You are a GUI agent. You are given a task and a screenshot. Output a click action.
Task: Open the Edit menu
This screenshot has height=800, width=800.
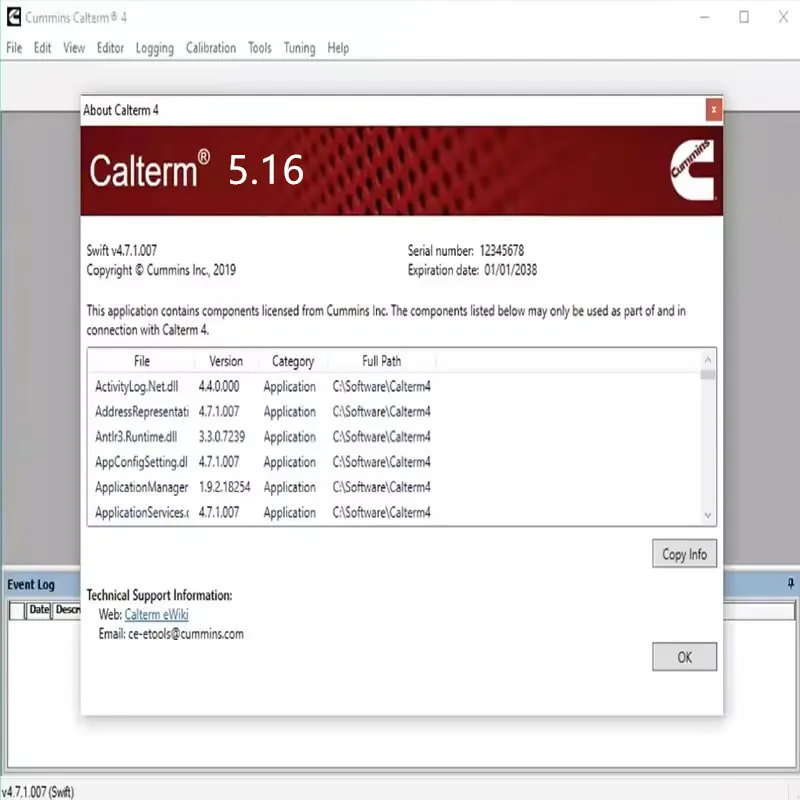[x=42, y=47]
